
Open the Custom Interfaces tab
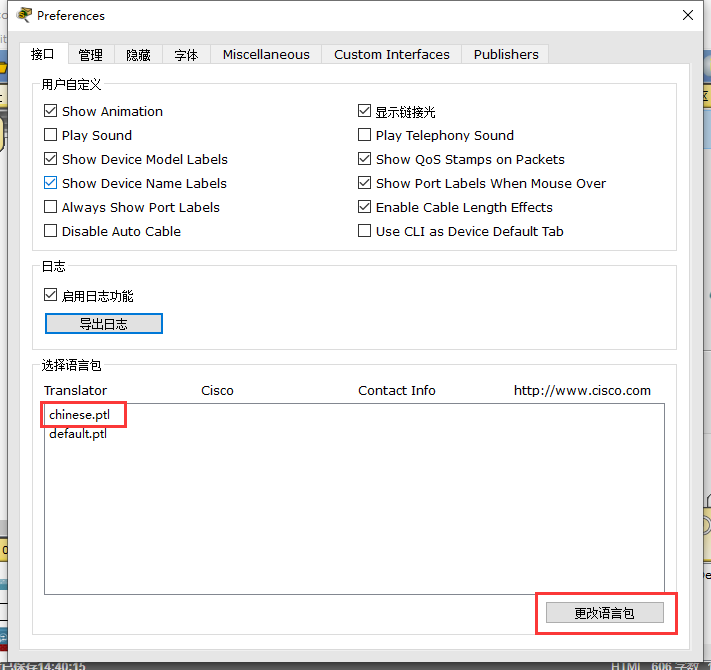click(392, 55)
